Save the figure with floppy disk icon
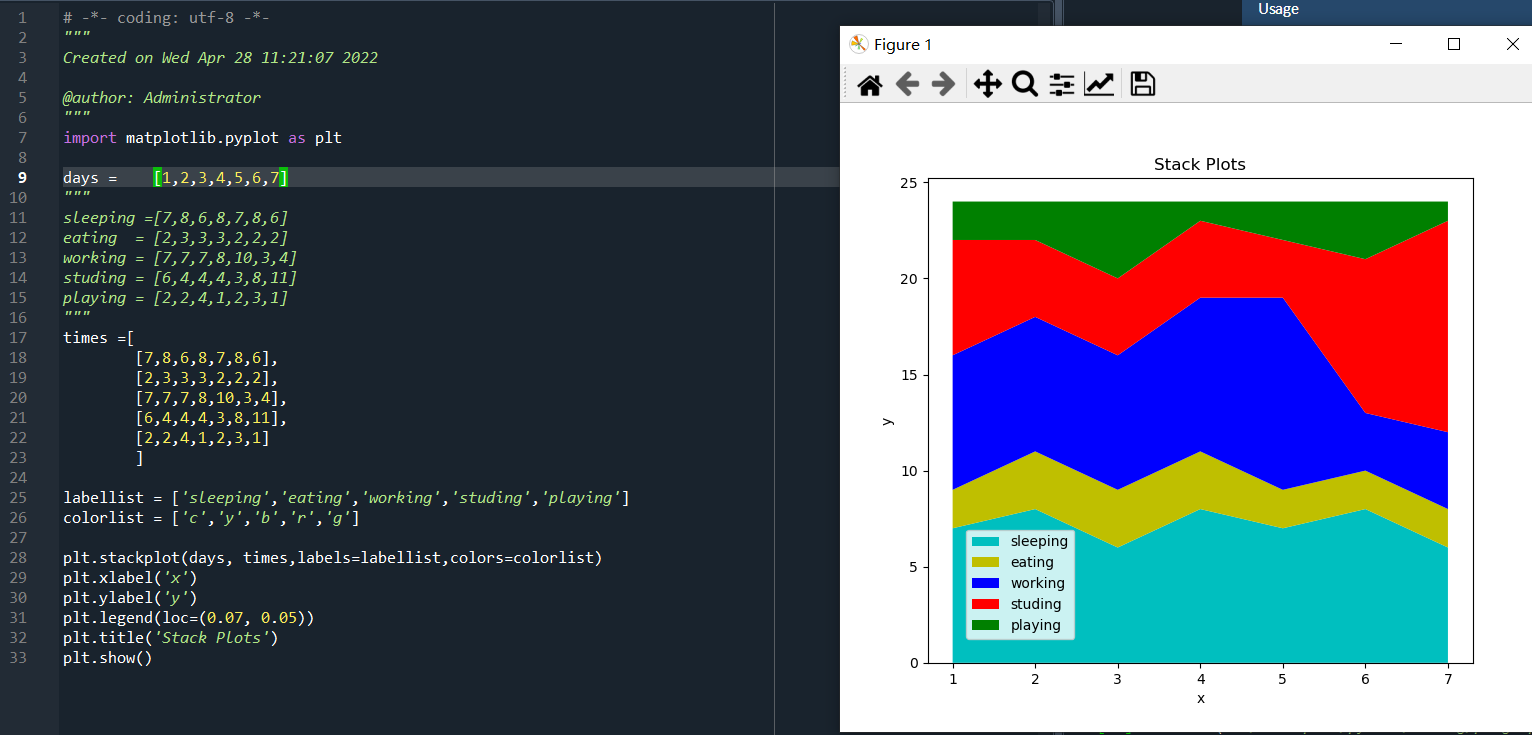The height and width of the screenshot is (735, 1532). (1142, 85)
